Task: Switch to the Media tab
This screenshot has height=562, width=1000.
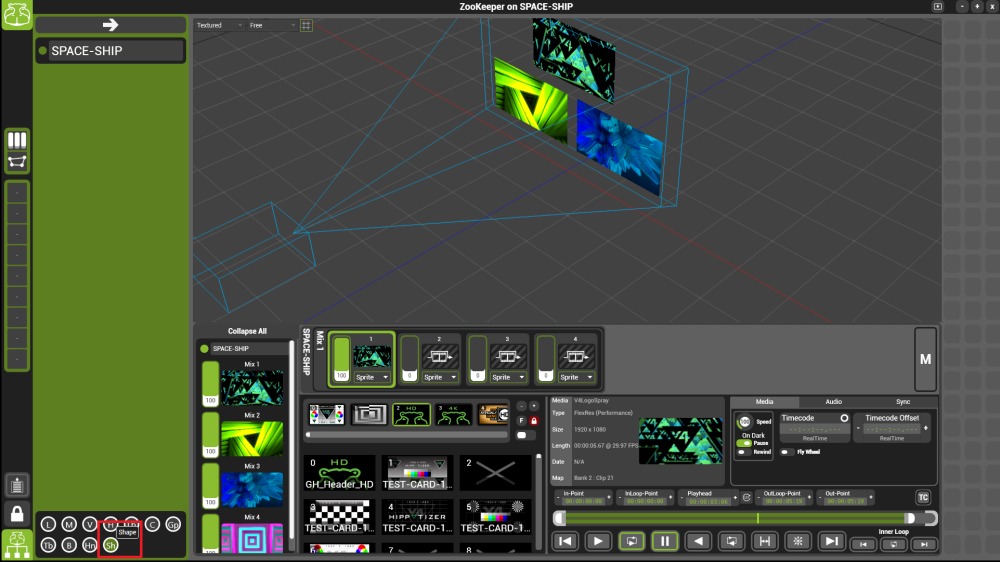Action: (764, 402)
